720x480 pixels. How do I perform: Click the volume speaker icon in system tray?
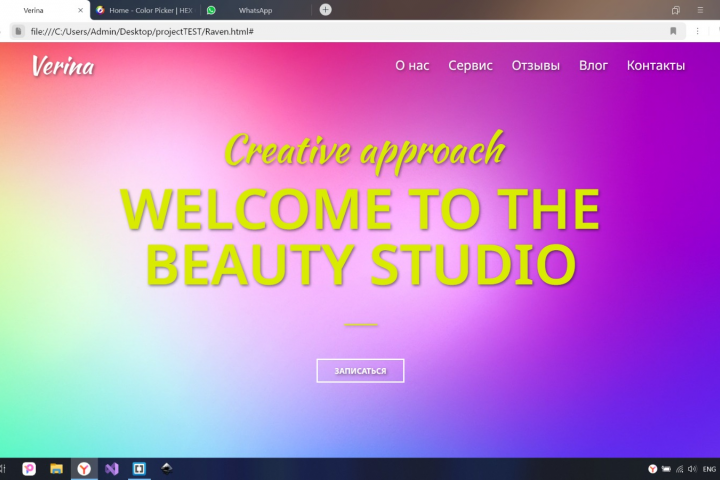[x=692, y=469]
